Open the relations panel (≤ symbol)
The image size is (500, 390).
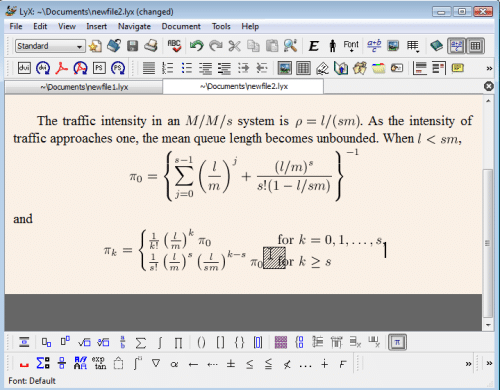point(249,364)
